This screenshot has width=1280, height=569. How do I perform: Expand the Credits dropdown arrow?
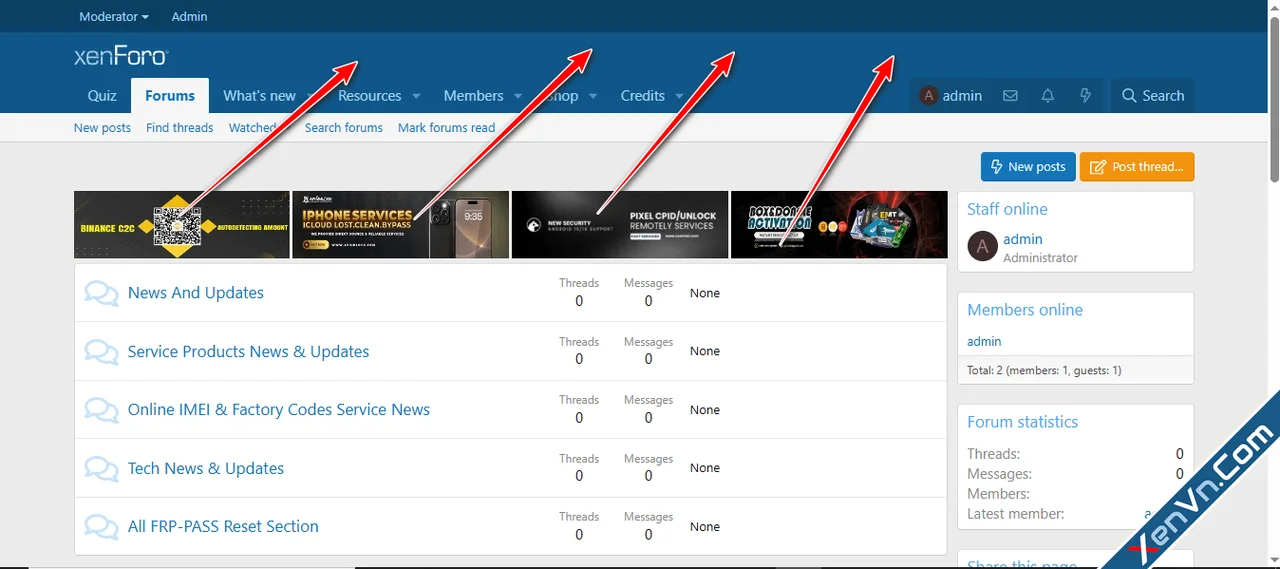679,97
